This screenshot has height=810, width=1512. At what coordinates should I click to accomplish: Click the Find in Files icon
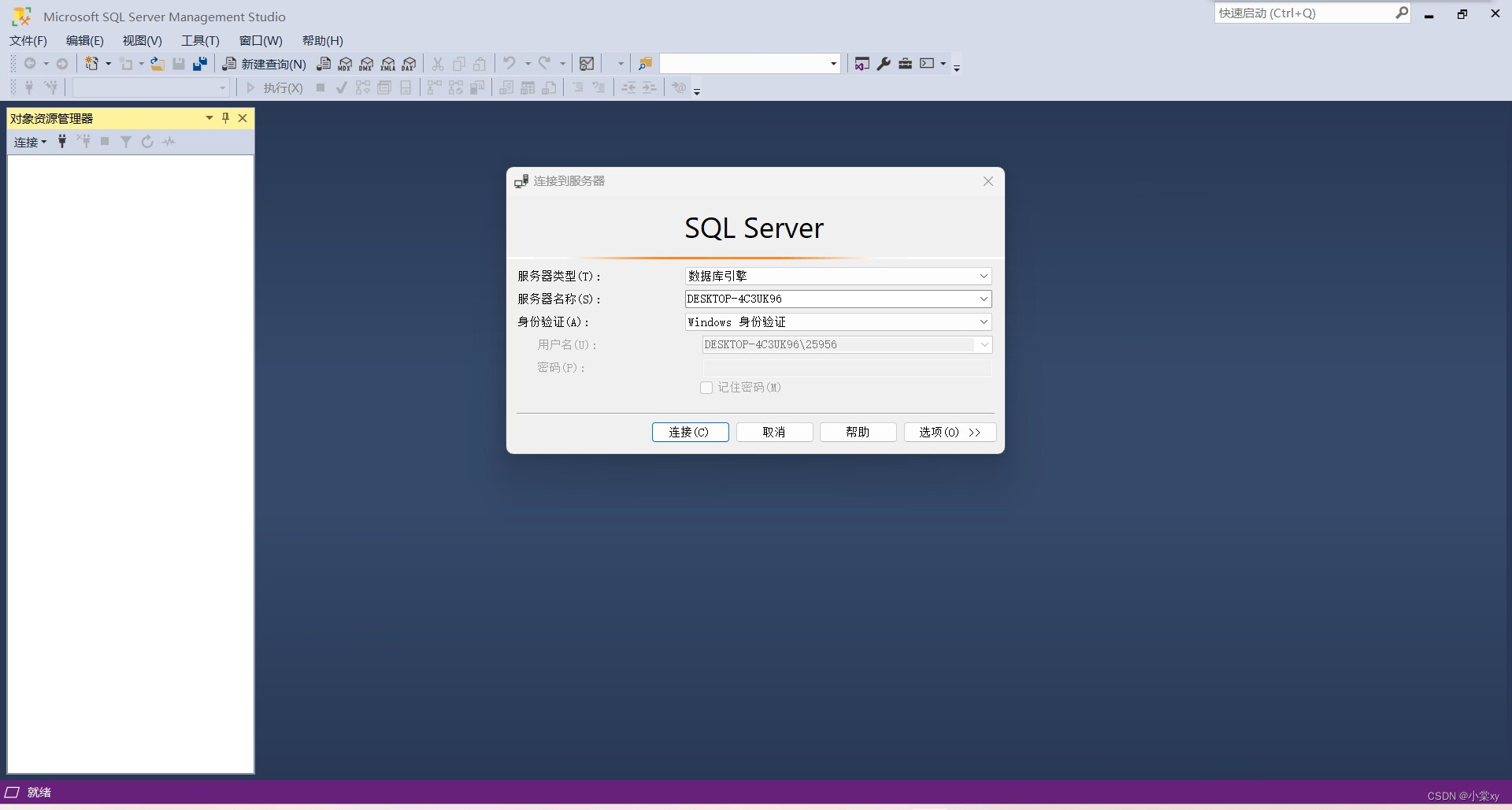[645, 64]
